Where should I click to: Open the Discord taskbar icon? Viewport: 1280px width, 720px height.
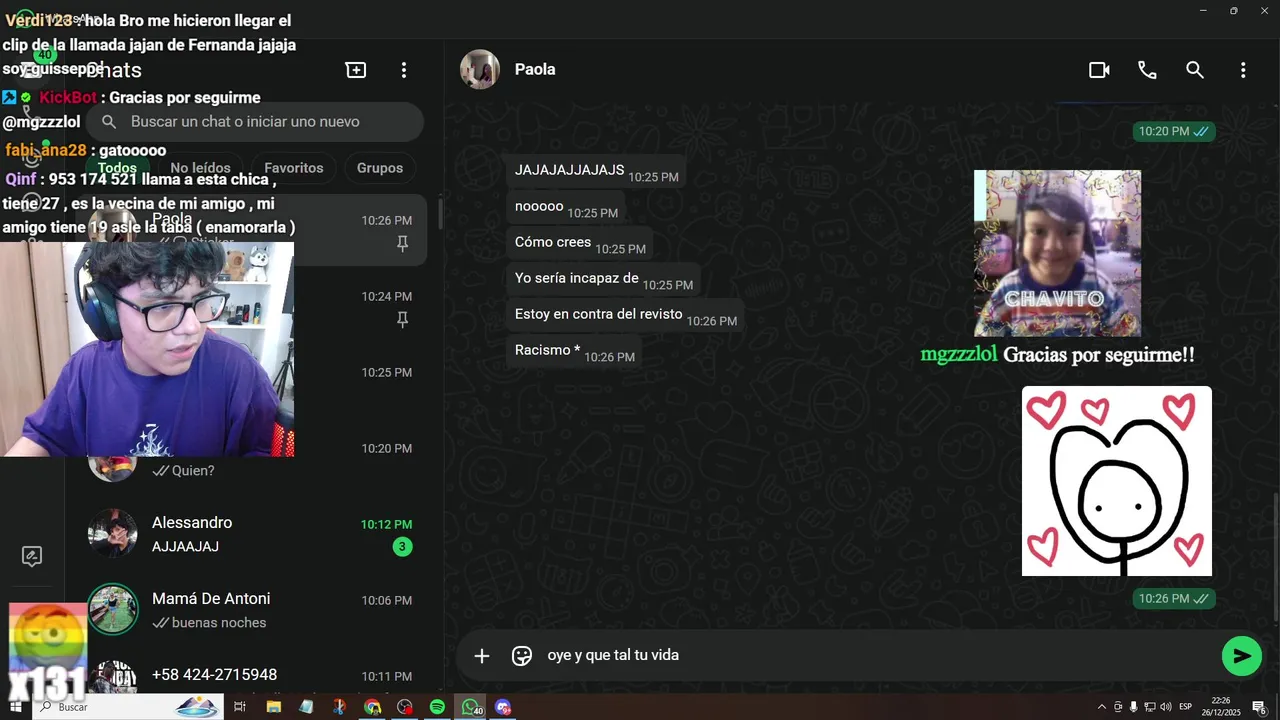[x=503, y=707]
